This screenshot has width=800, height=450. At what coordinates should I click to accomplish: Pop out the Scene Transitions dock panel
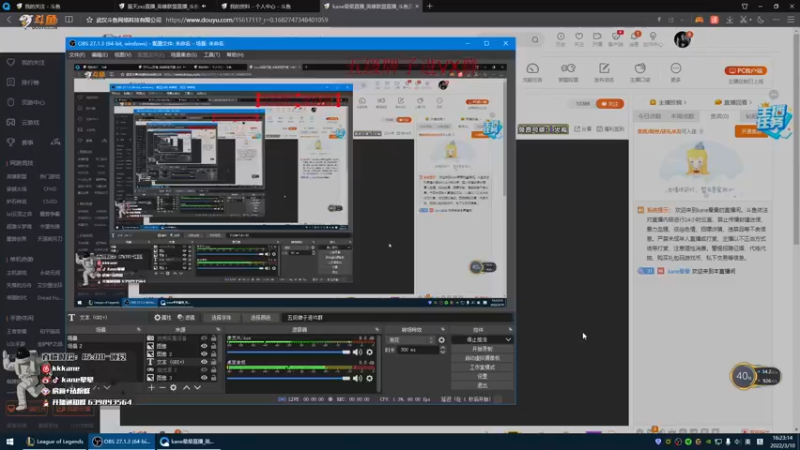[442, 330]
